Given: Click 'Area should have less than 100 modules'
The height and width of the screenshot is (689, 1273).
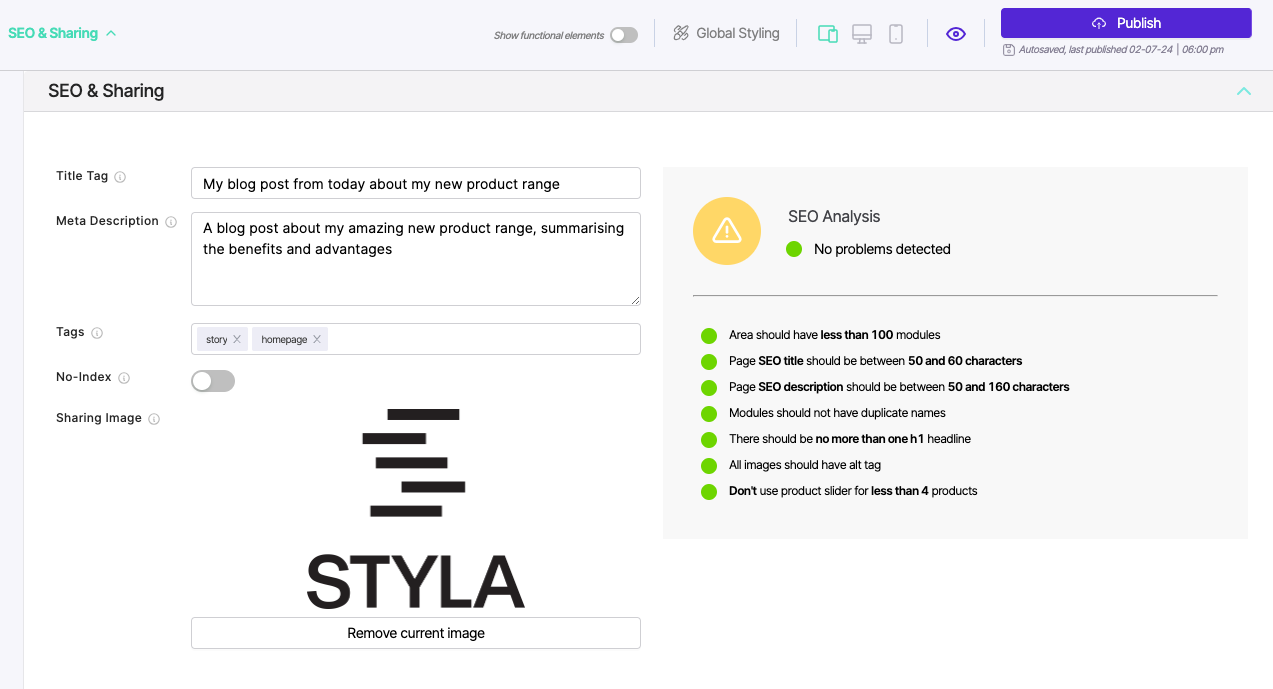Looking at the screenshot, I should click(x=835, y=335).
